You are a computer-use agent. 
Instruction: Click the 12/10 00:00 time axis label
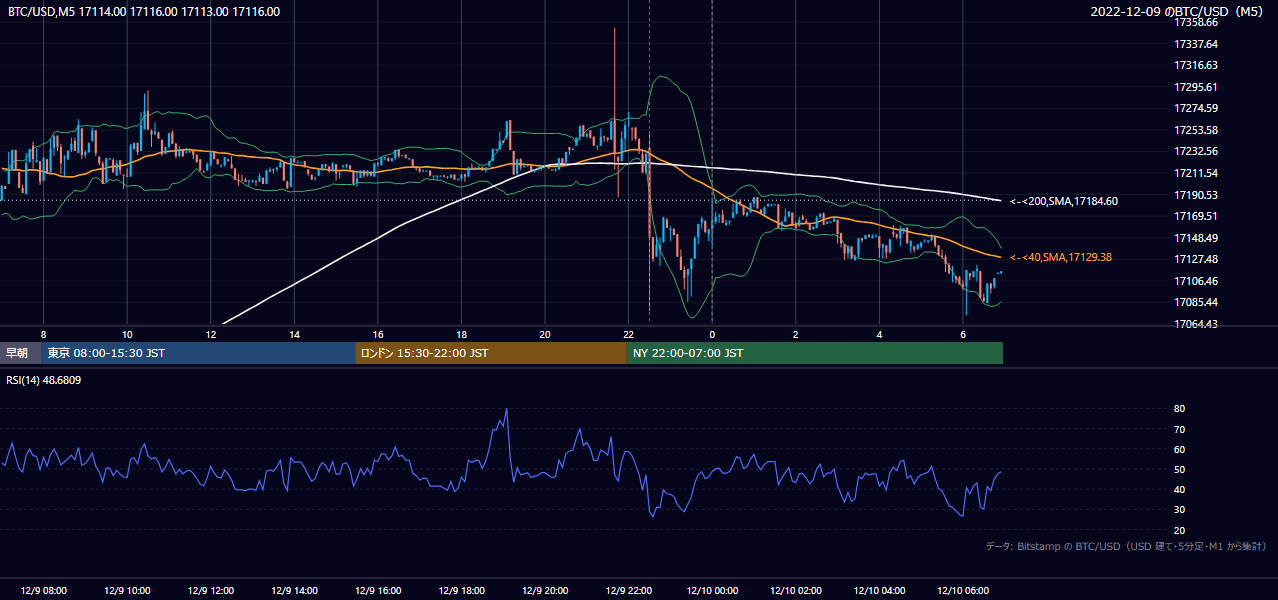pos(712,590)
